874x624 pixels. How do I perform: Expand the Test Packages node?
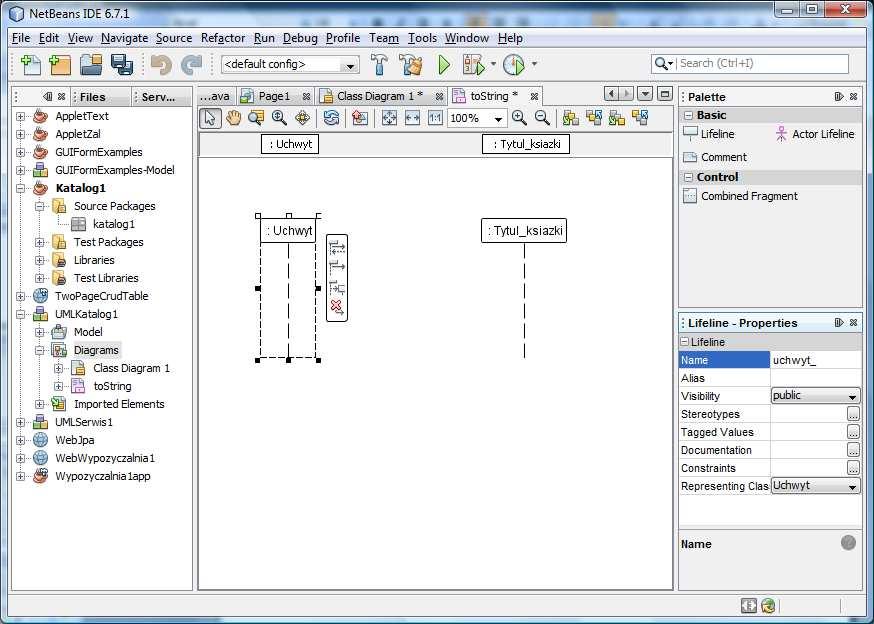(x=40, y=243)
